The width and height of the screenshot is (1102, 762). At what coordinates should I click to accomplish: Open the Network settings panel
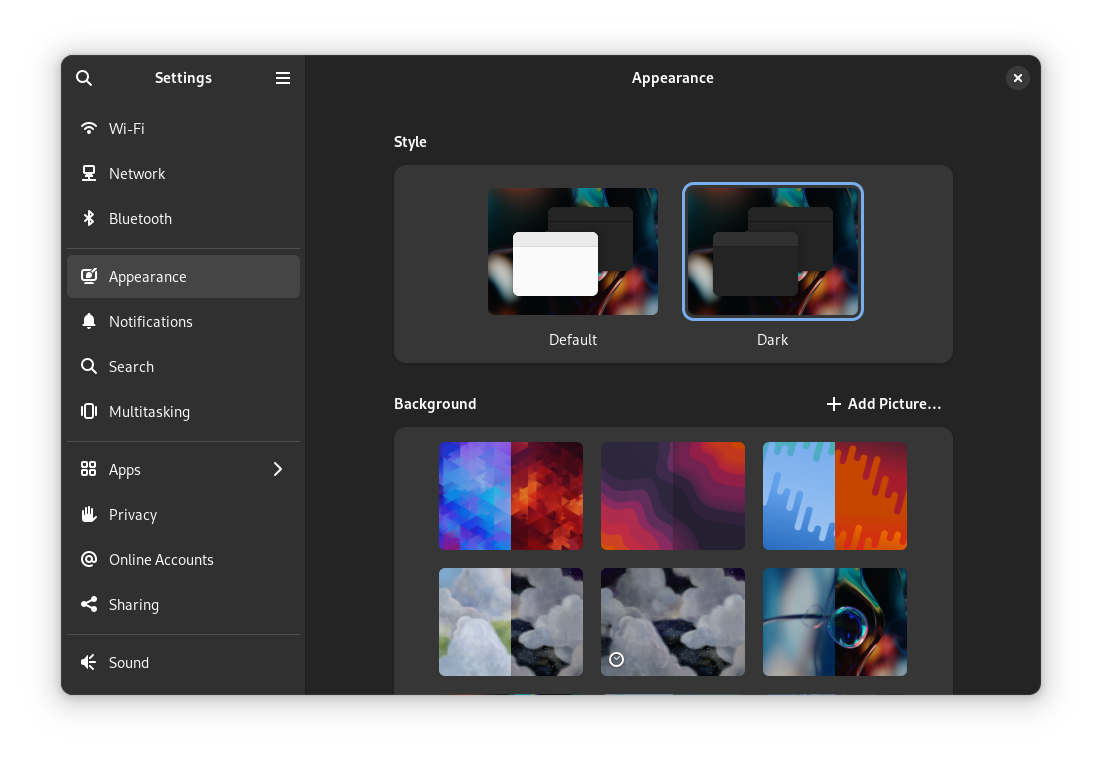click(x=137, y=173)
